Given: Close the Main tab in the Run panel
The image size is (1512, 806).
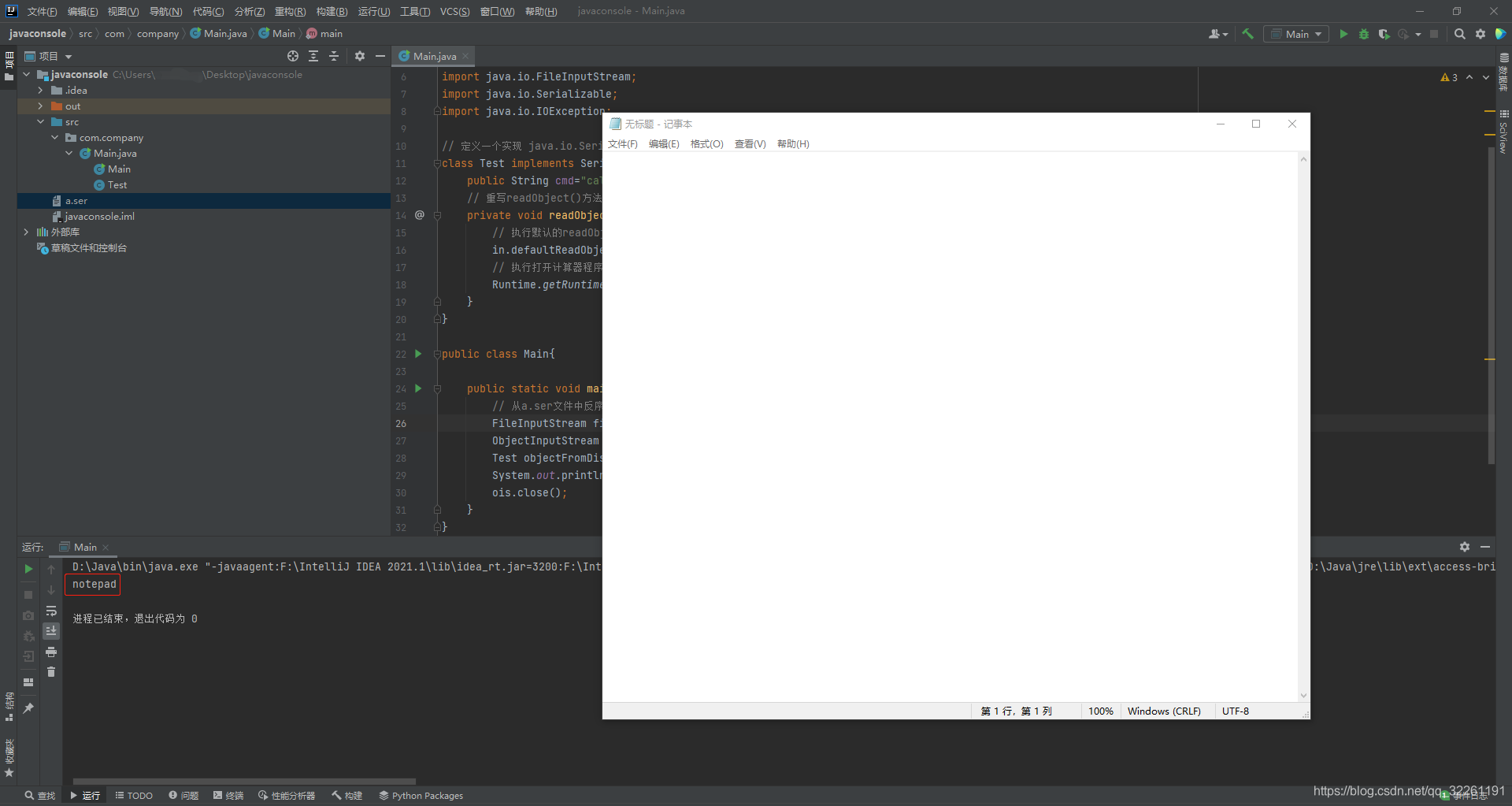Looking at the screenshot, I should pos(106,548).
